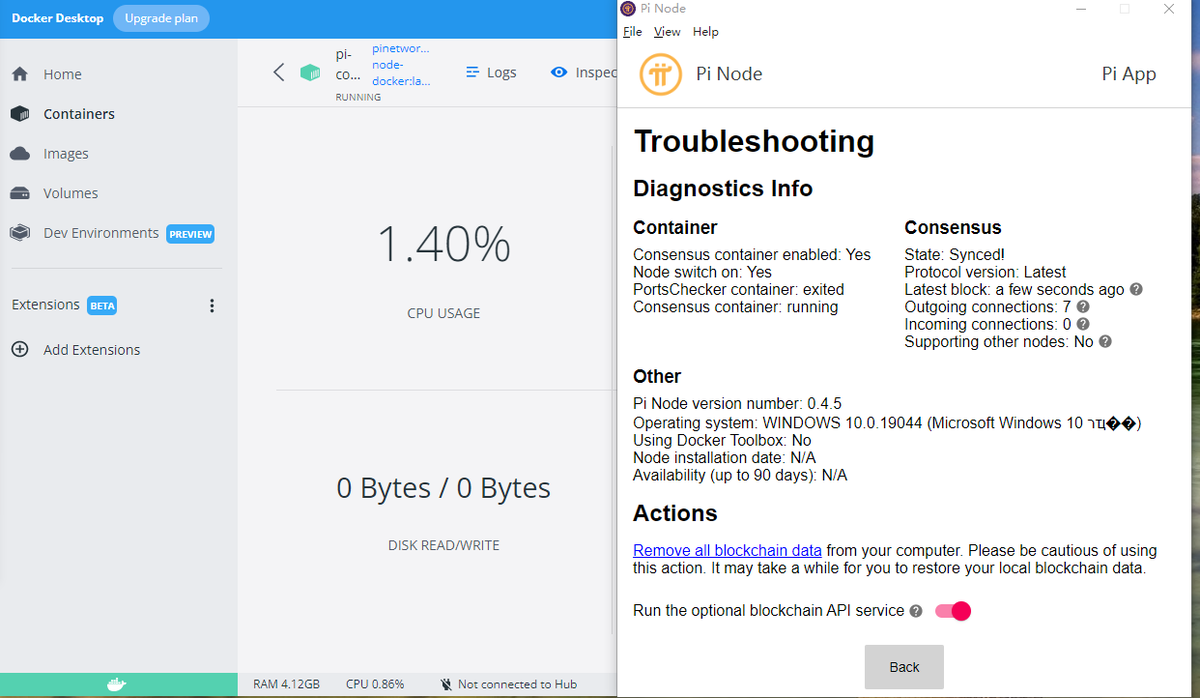
Task: Click the 1.40% CPU usage value
Action: coord(444,245)
